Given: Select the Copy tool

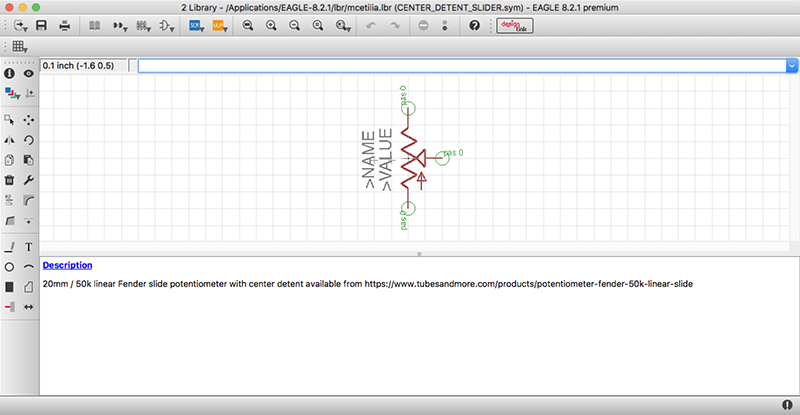Looking at the screenshot, I should pos(9,160).
